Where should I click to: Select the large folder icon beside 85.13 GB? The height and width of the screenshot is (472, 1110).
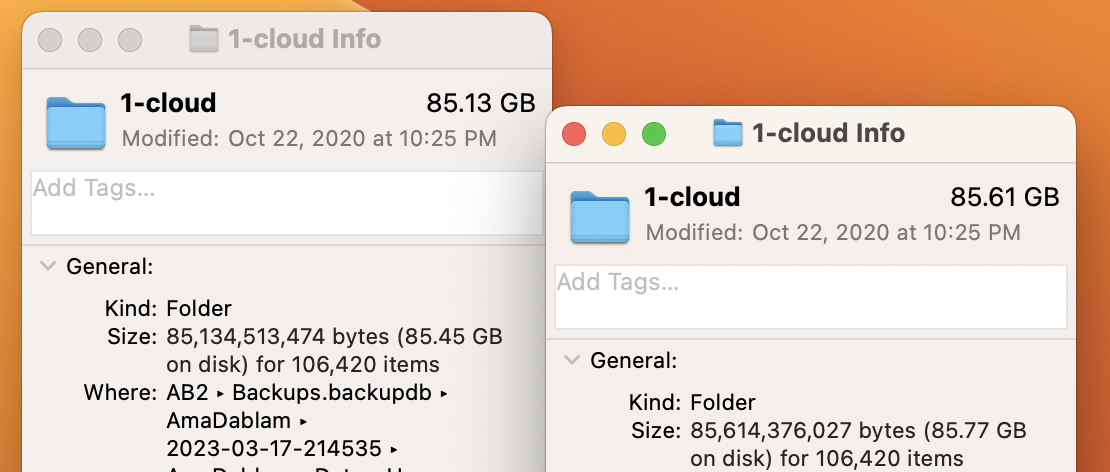click(76, 123)
